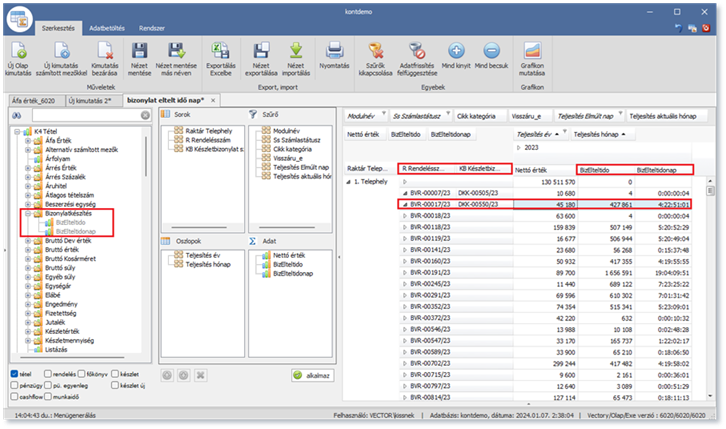Expand all with Mind kinyit
Viewport: 726px width, 429px height.
pos(456,50)
